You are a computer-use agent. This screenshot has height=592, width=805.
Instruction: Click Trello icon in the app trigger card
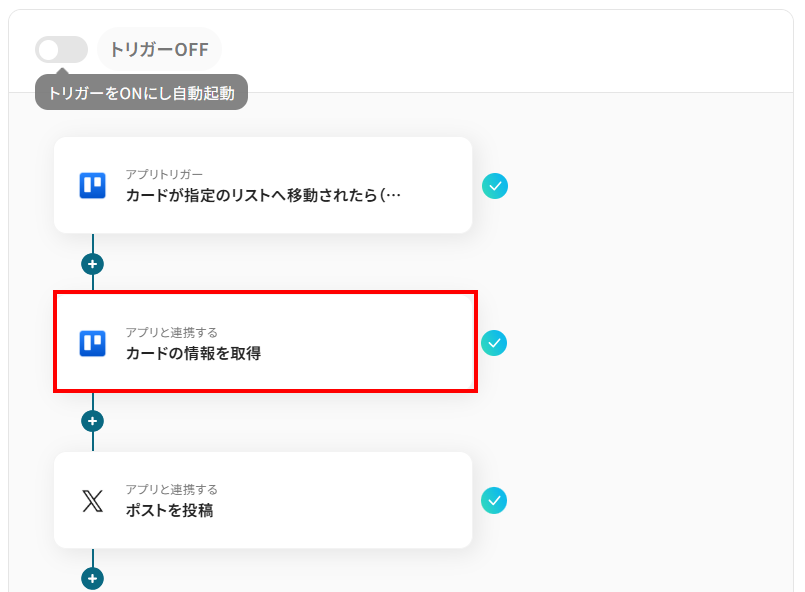click(92, 186)
